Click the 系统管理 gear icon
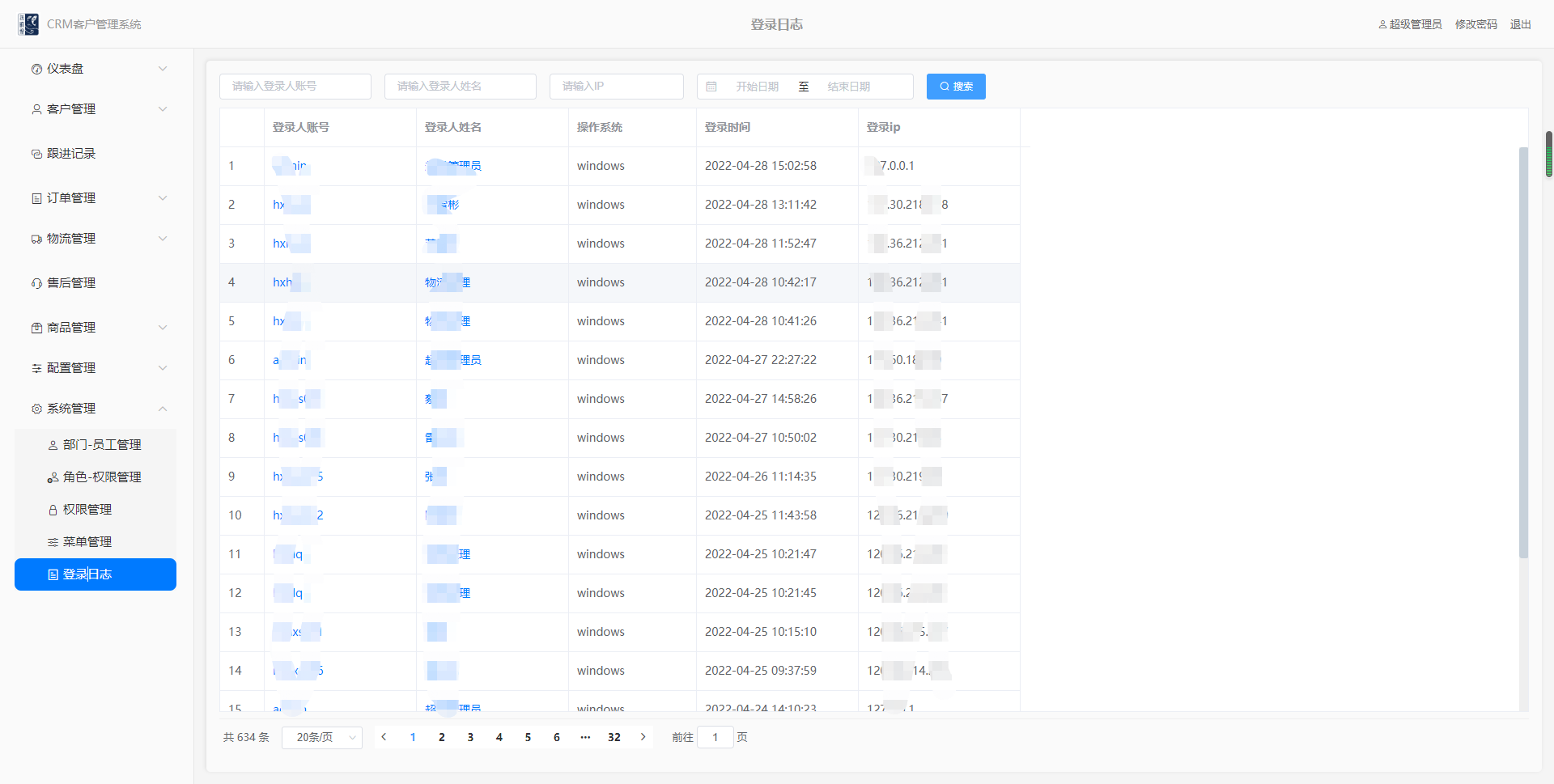The width and height of the screenshot is (1554, 784). [x=36, y=409]
